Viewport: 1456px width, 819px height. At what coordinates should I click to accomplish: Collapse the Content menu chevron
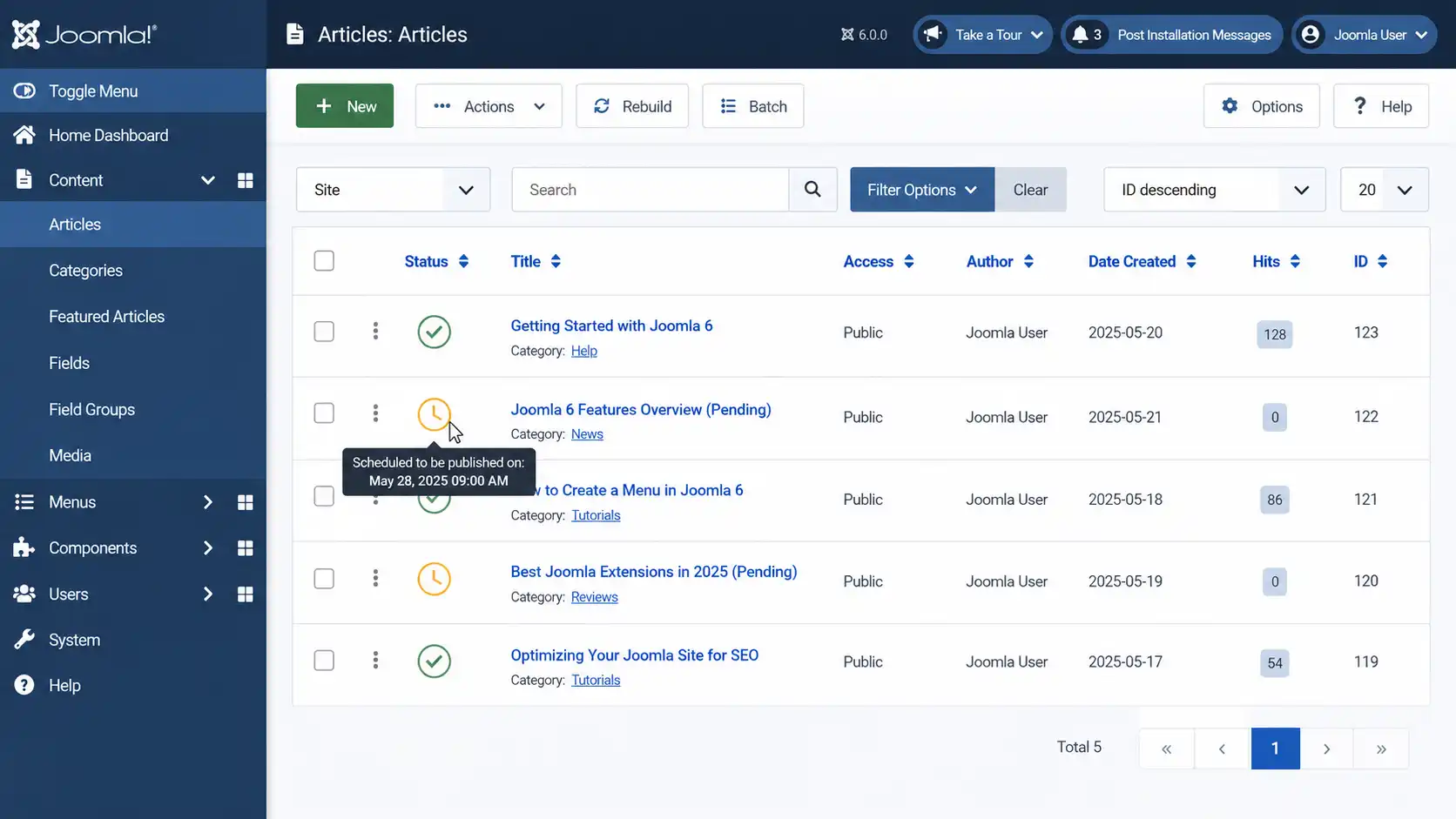[x=207, y=180]
